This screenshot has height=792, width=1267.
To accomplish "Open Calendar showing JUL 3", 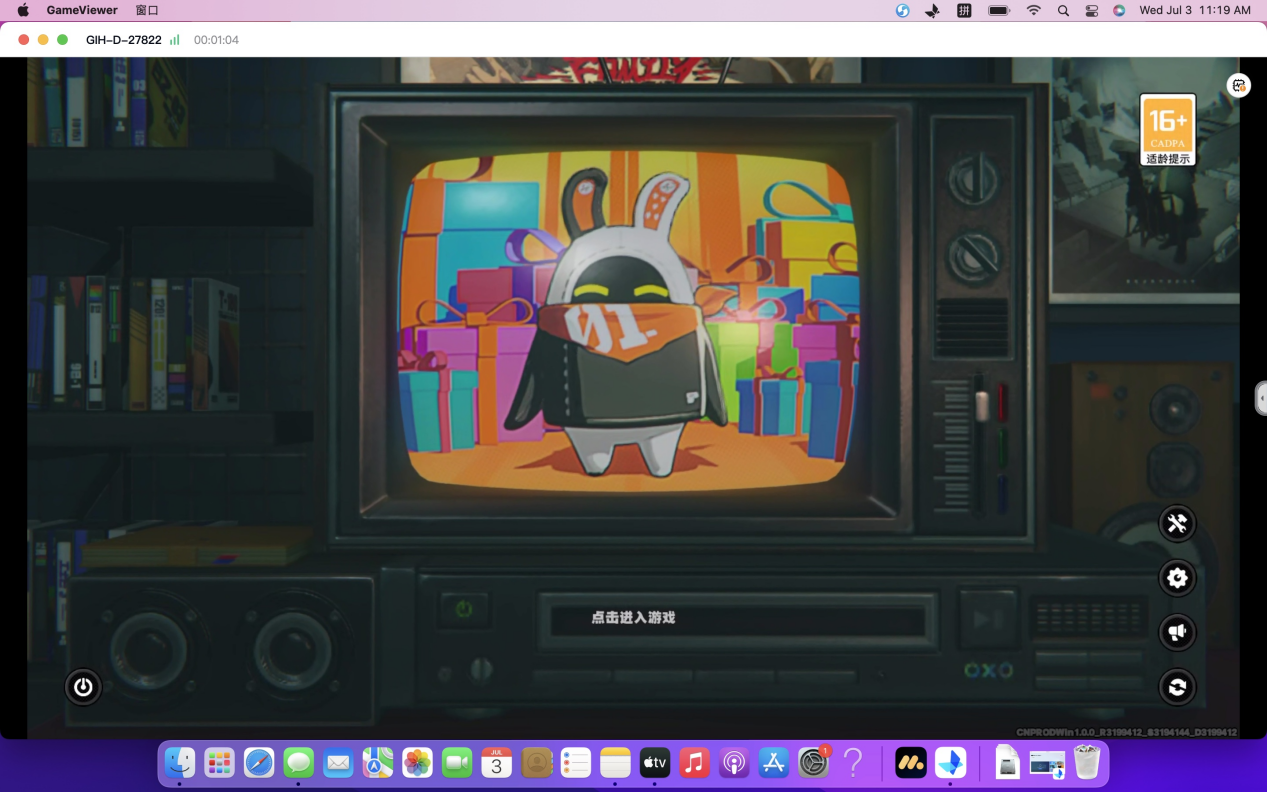I will coord(497,763).
